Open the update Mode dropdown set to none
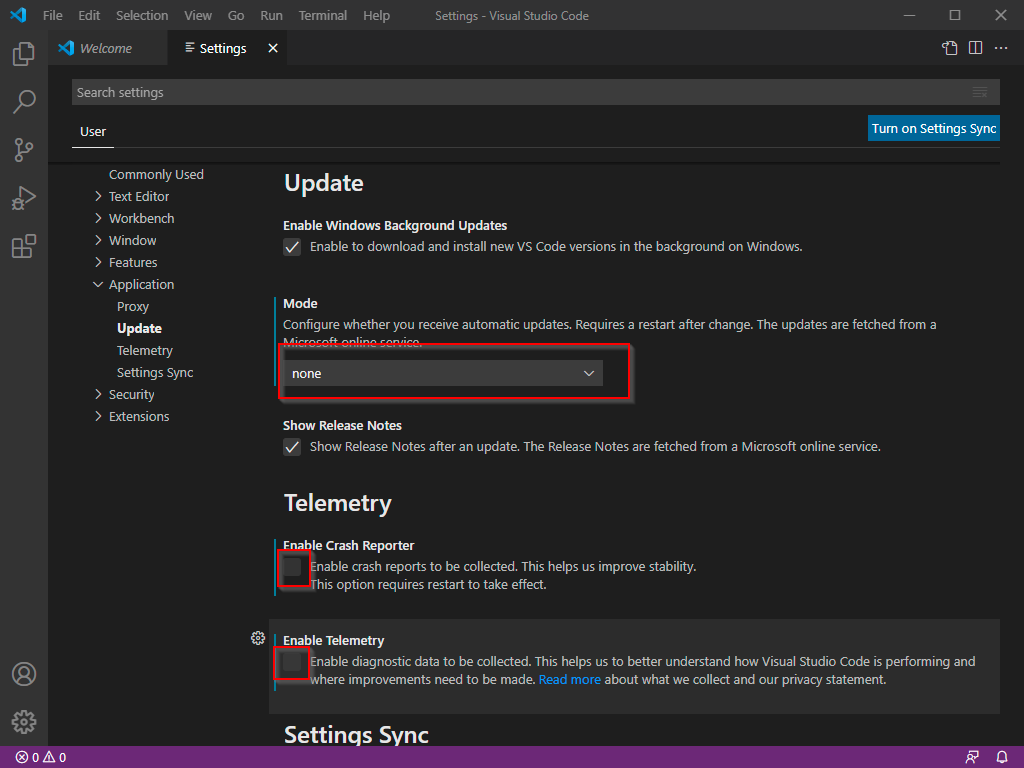The width and height of the screenshot is (1024, 768). tap(443, 373)
